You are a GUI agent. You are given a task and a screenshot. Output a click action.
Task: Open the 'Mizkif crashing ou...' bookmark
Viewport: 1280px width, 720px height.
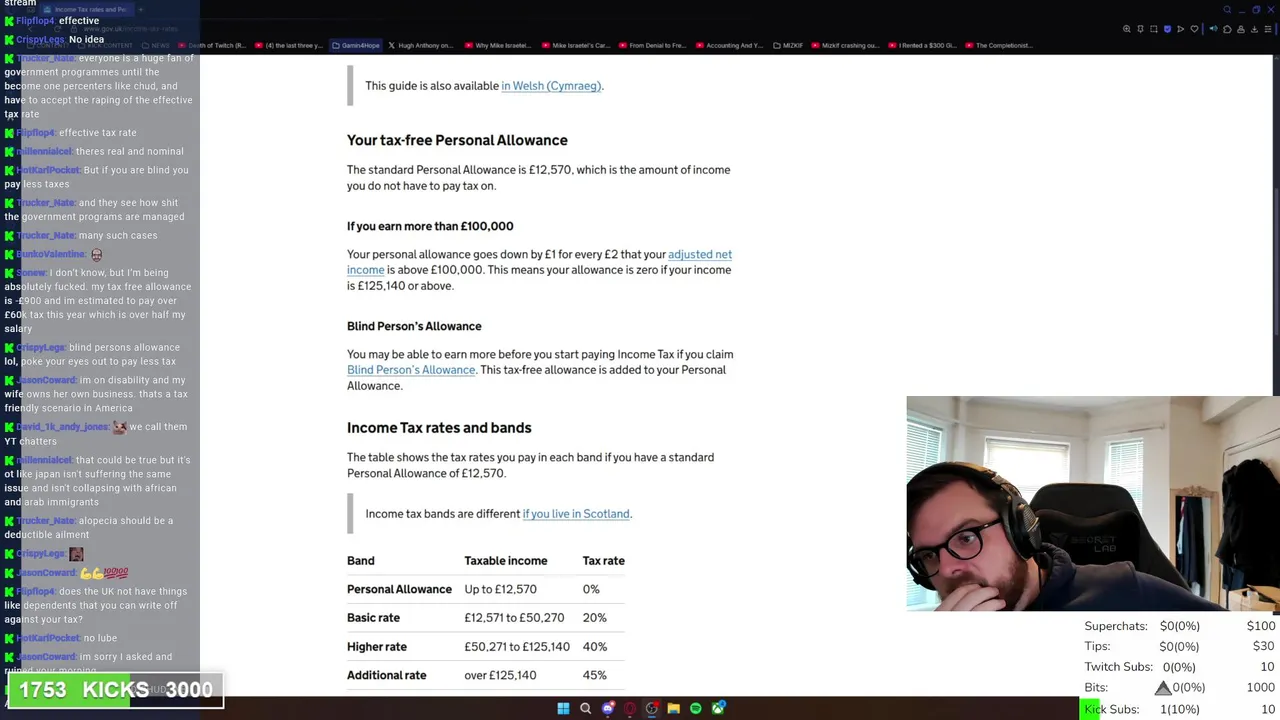pos(847,45)
